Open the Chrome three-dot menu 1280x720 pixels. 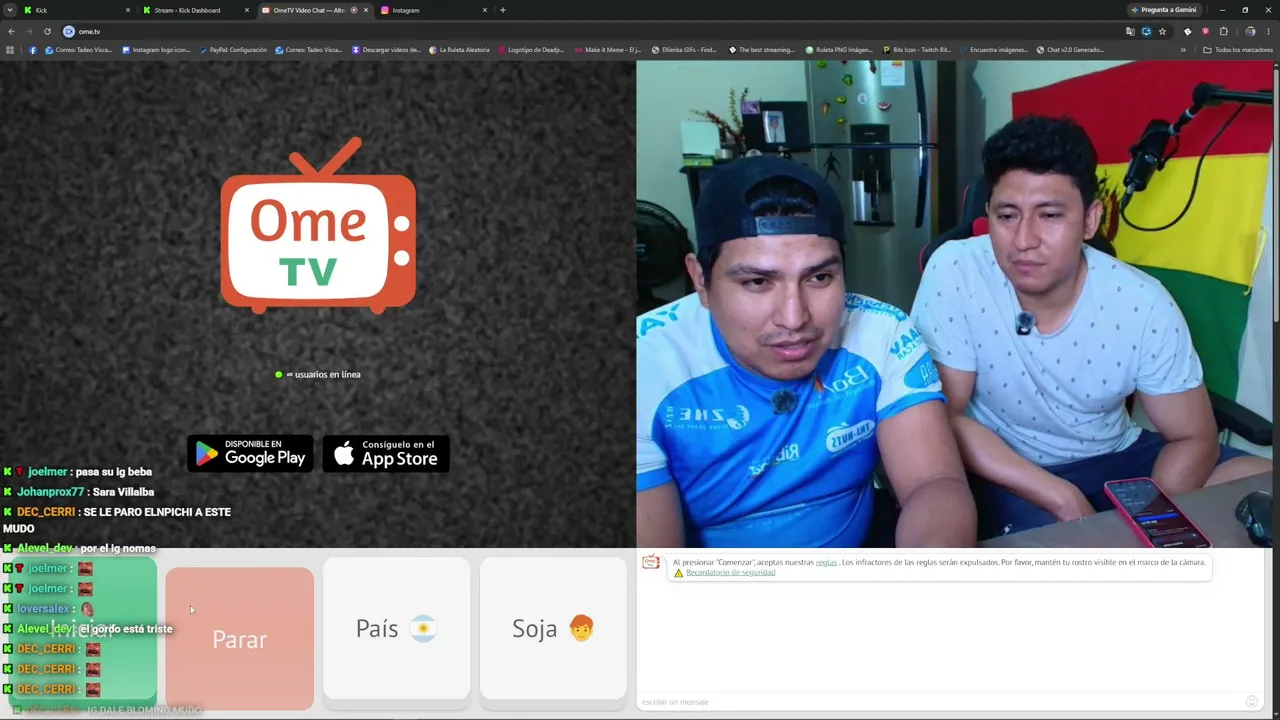pyautogui.click(x=1268, y=31)
